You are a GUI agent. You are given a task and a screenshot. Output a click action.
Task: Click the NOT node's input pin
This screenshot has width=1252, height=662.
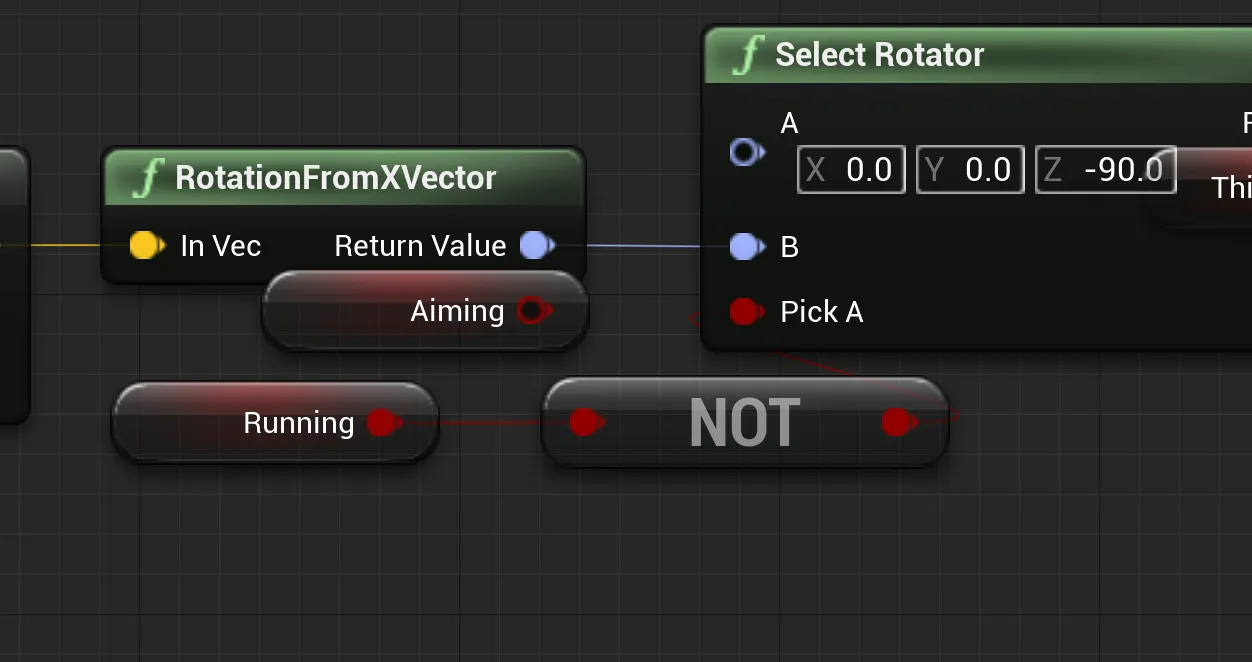click(585, 423)
